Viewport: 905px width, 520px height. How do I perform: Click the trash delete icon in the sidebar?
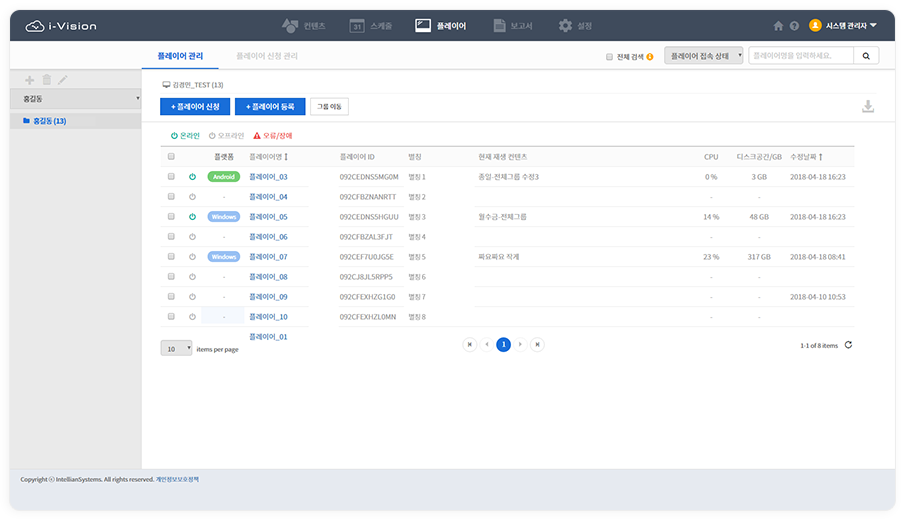45,79
